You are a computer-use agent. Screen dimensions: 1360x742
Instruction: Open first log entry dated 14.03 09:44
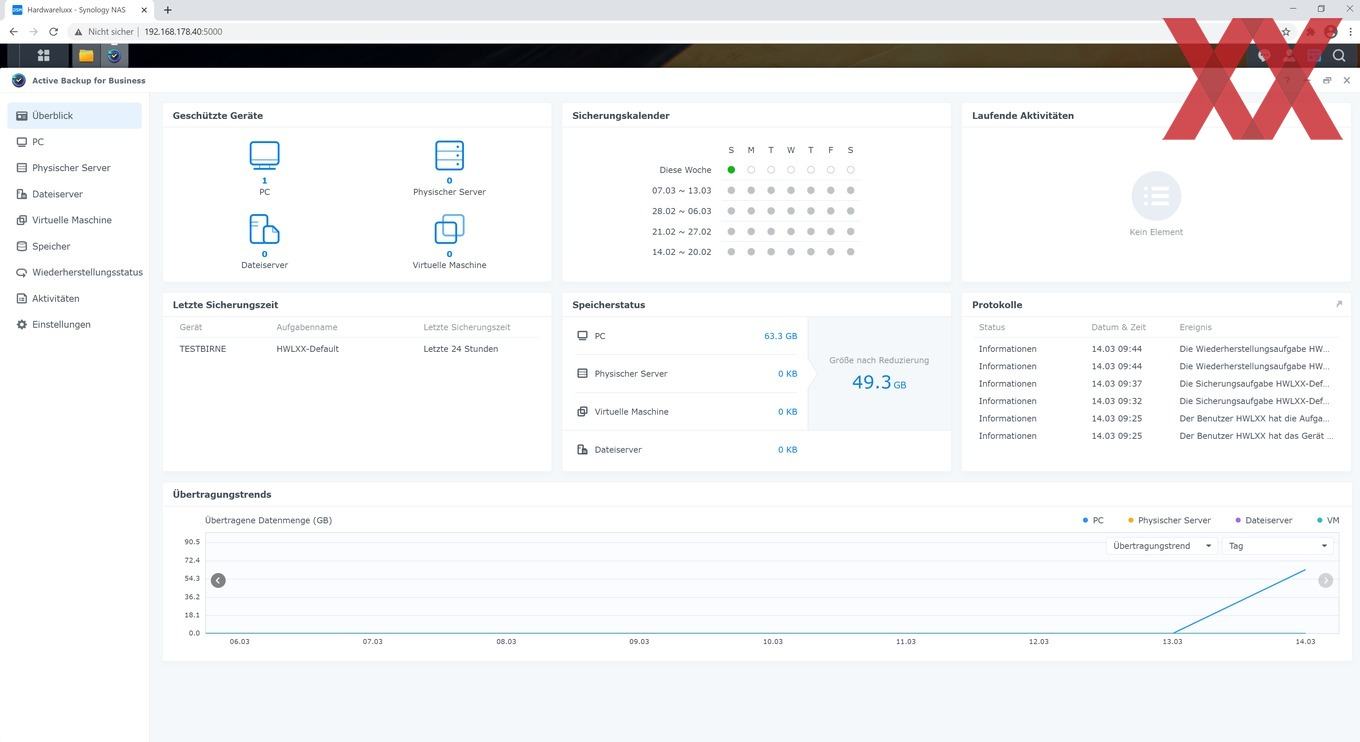pos(1156,349)
